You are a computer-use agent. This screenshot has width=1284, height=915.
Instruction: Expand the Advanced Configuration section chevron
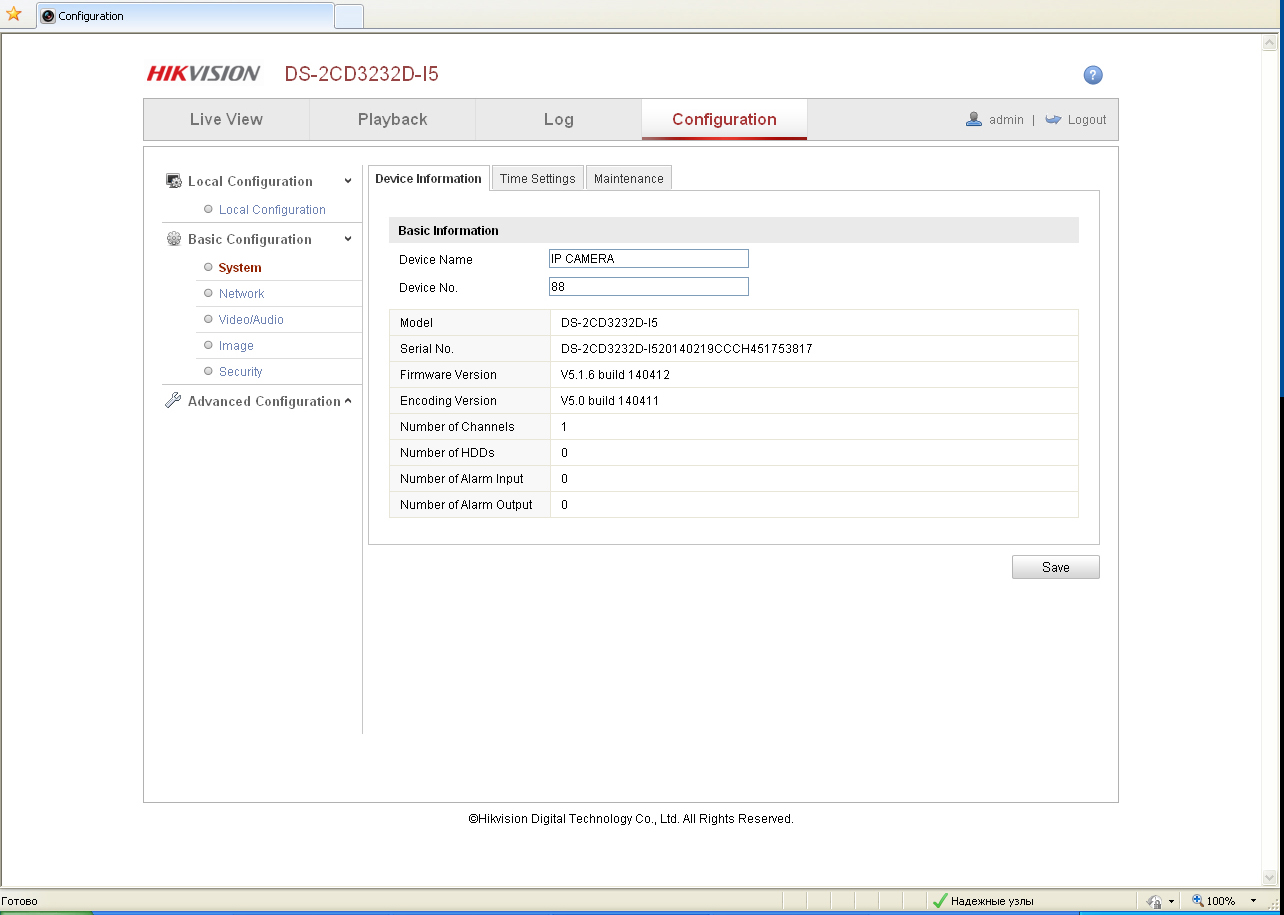(x=348, y=401)
